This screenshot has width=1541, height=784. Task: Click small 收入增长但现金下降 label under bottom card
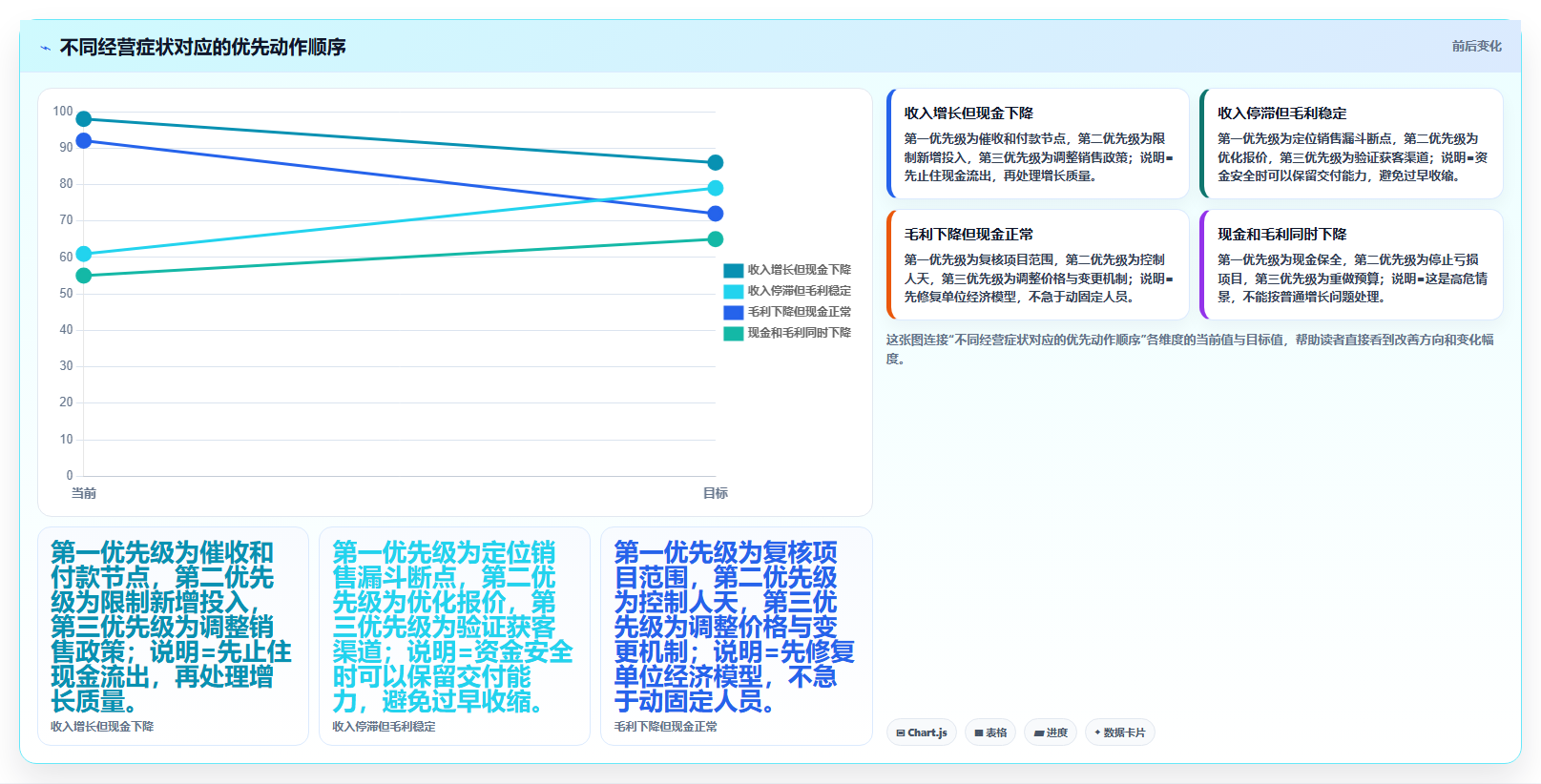[102, 727]
